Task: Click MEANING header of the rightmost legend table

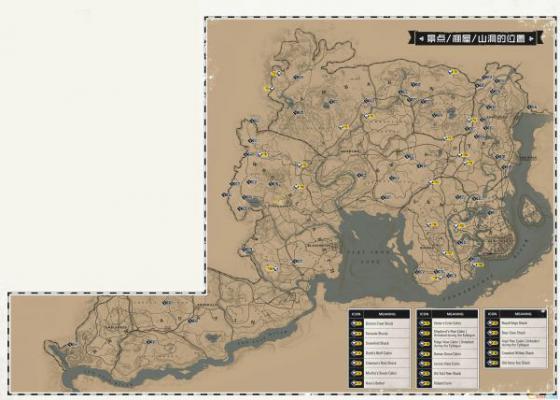Action: point(523,314)
